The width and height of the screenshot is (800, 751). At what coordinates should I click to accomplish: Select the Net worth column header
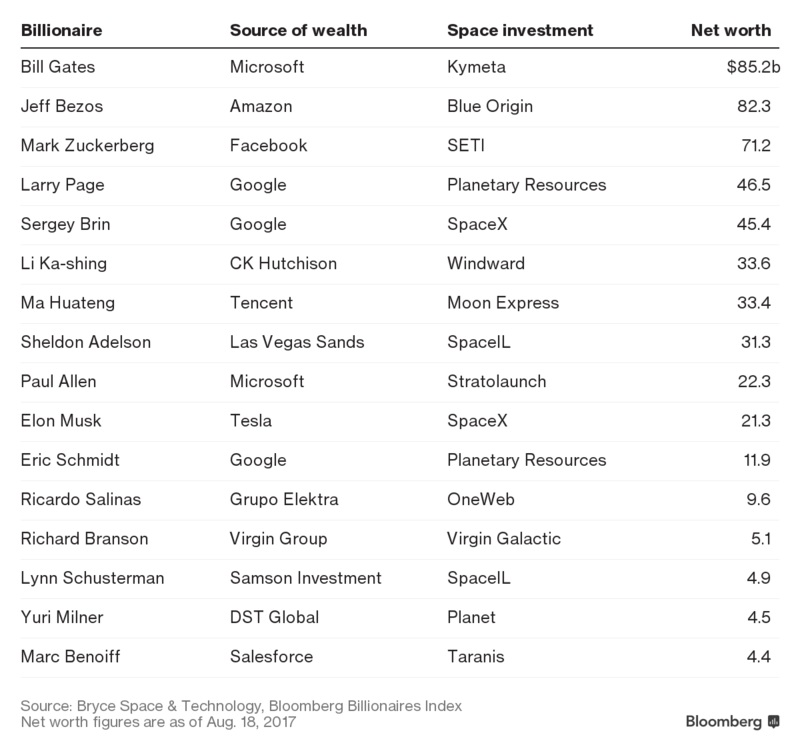731,31
